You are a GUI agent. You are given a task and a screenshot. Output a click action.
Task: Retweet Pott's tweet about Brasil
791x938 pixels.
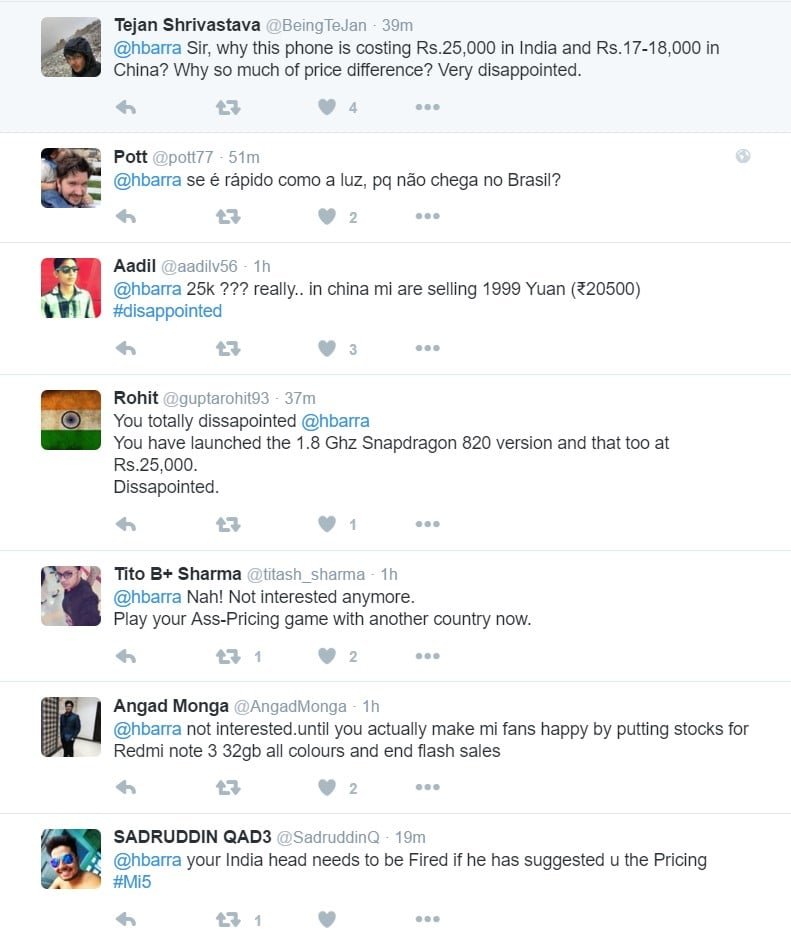(228, 217)
